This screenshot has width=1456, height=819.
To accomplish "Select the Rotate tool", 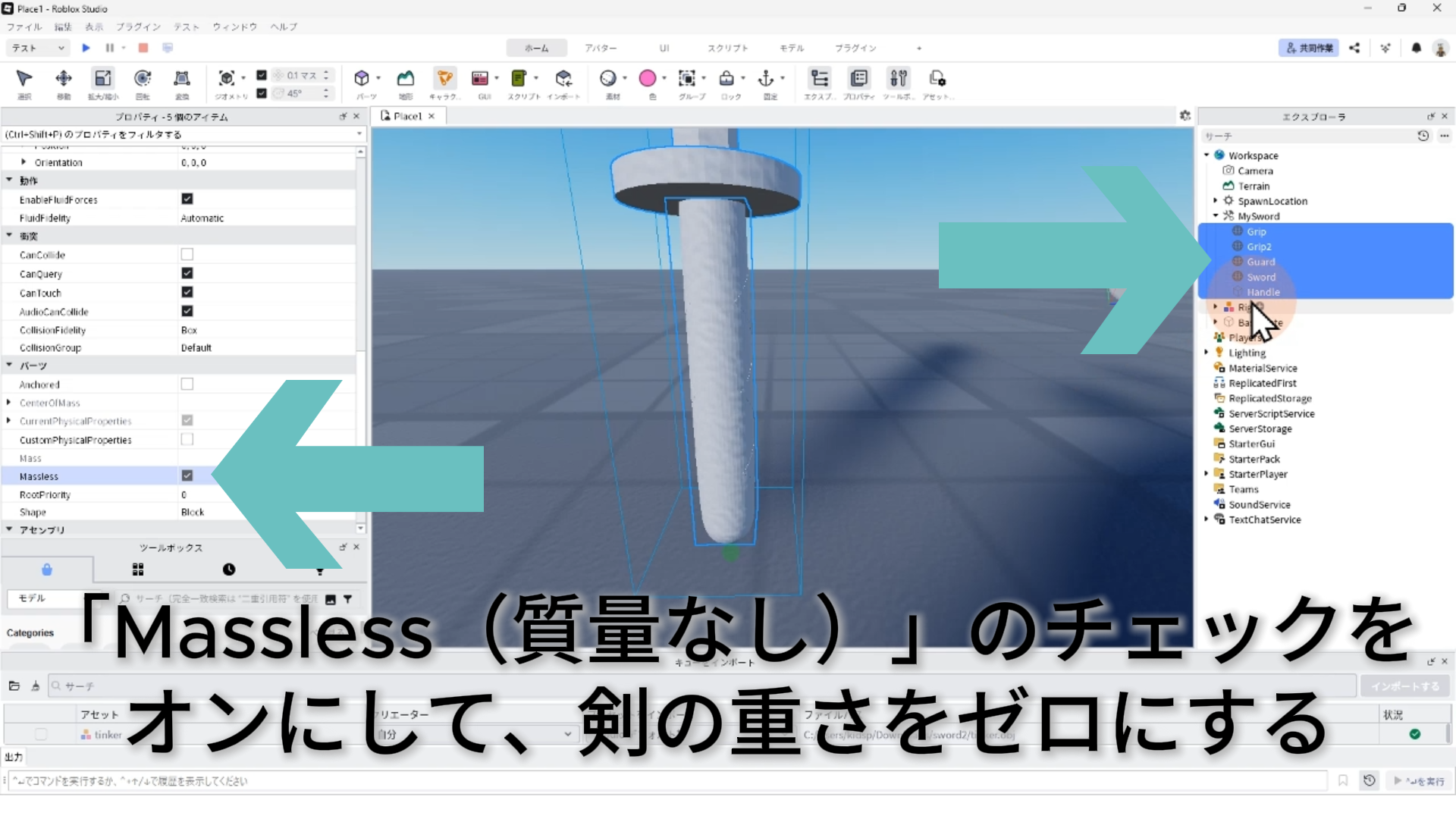I will (x=143, y=79).
